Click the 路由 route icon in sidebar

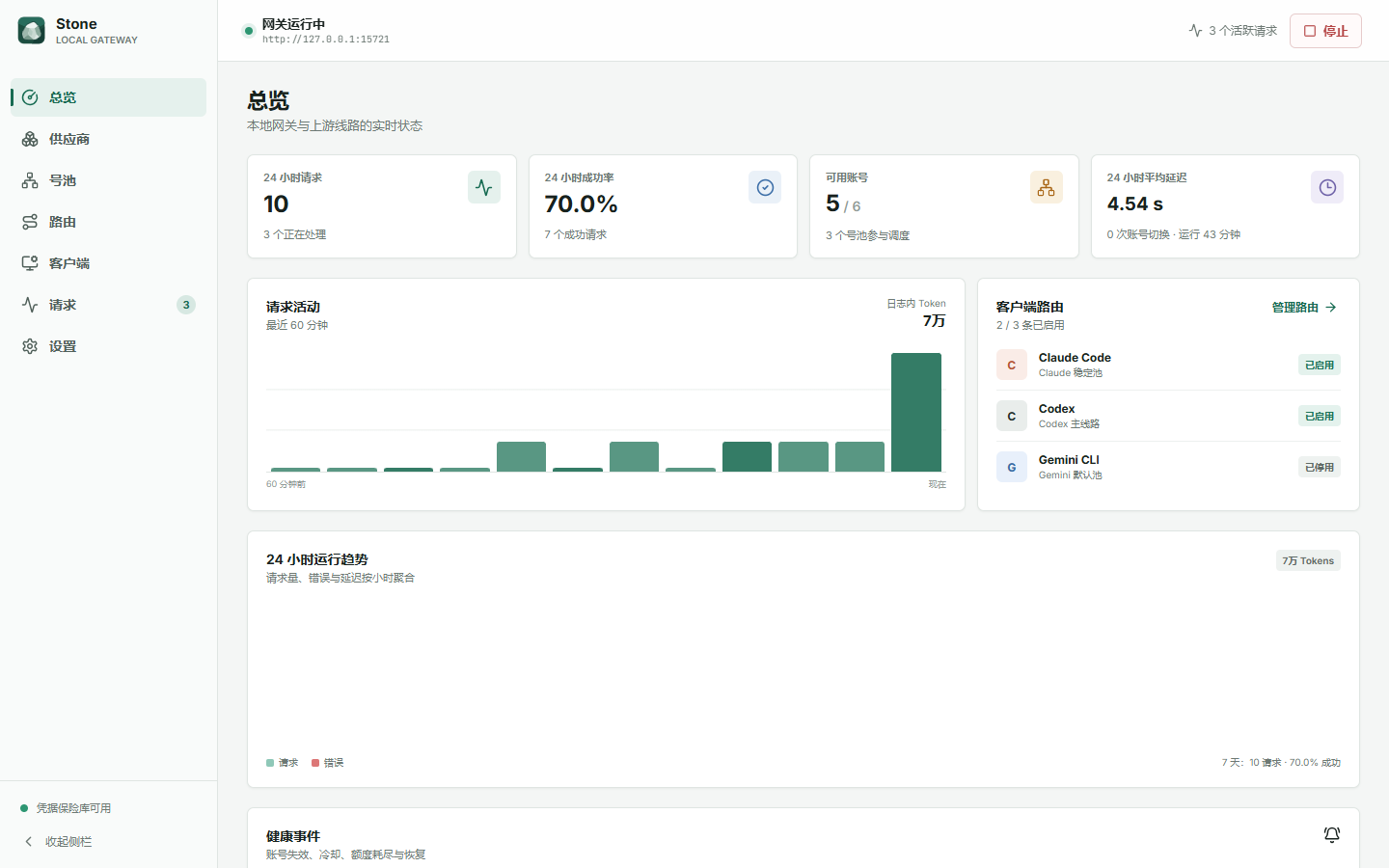point(30,222)
